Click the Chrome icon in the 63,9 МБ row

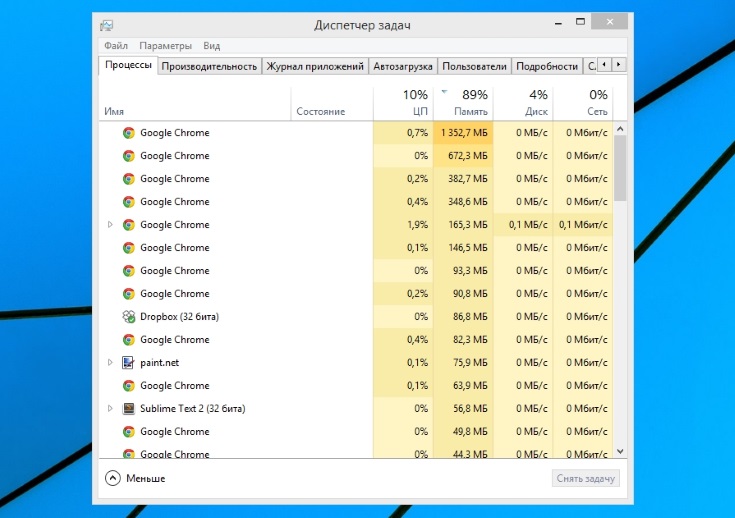[128, 386]
